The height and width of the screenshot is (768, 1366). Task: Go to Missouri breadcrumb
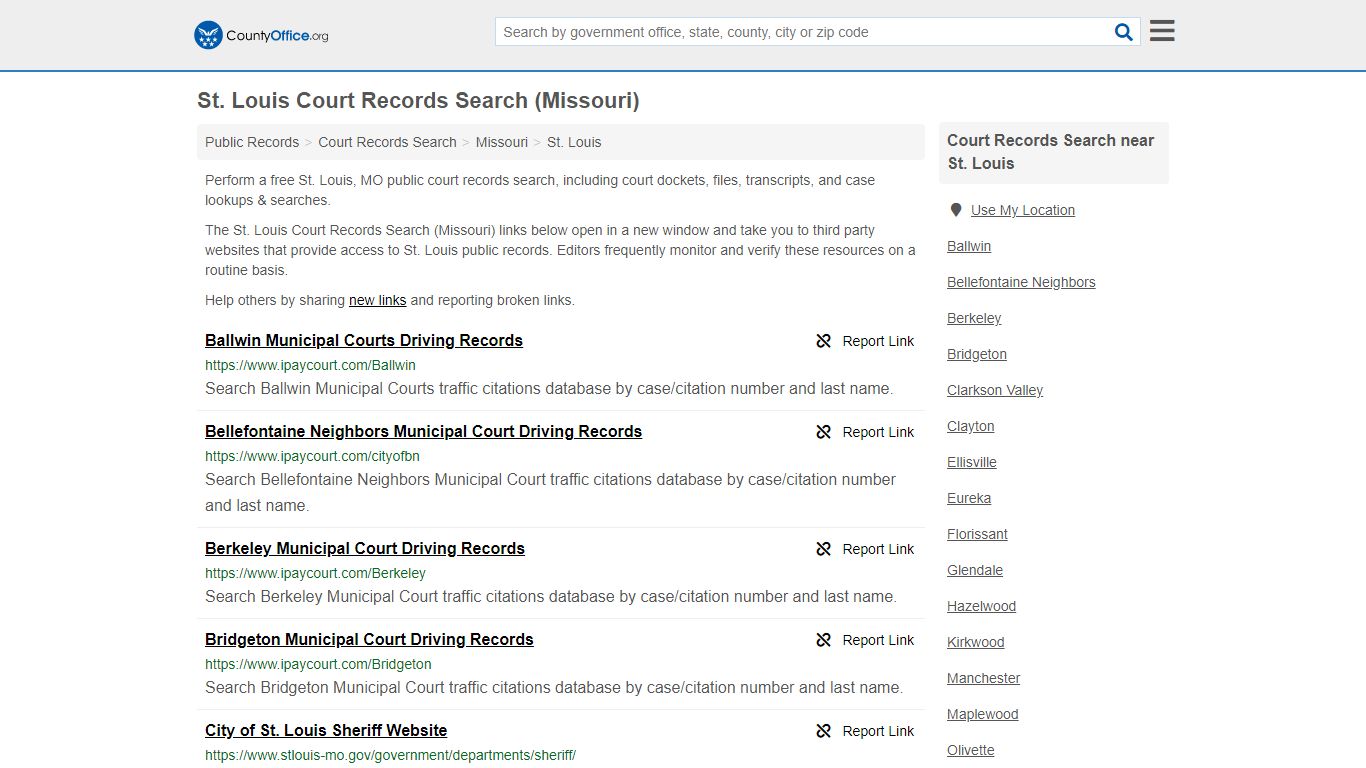coord(502,142)
